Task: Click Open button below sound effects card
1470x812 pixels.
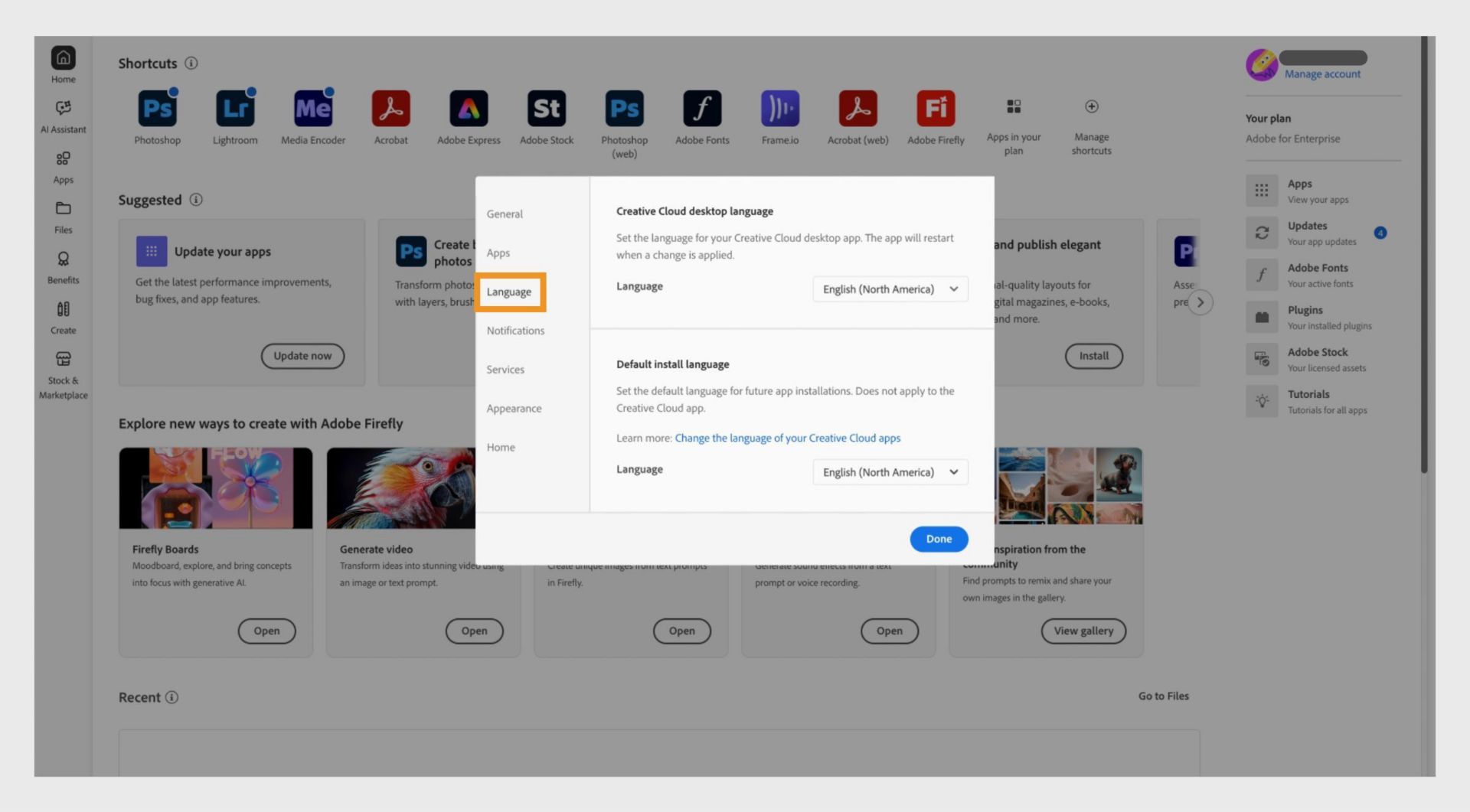Action: click(889, 631)
